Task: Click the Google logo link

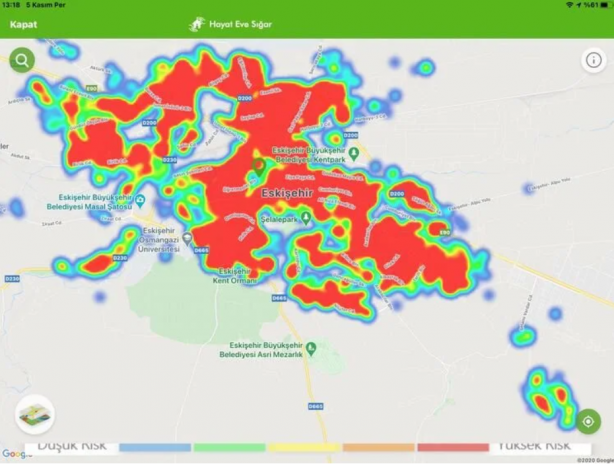Action: tap(15, 454)
